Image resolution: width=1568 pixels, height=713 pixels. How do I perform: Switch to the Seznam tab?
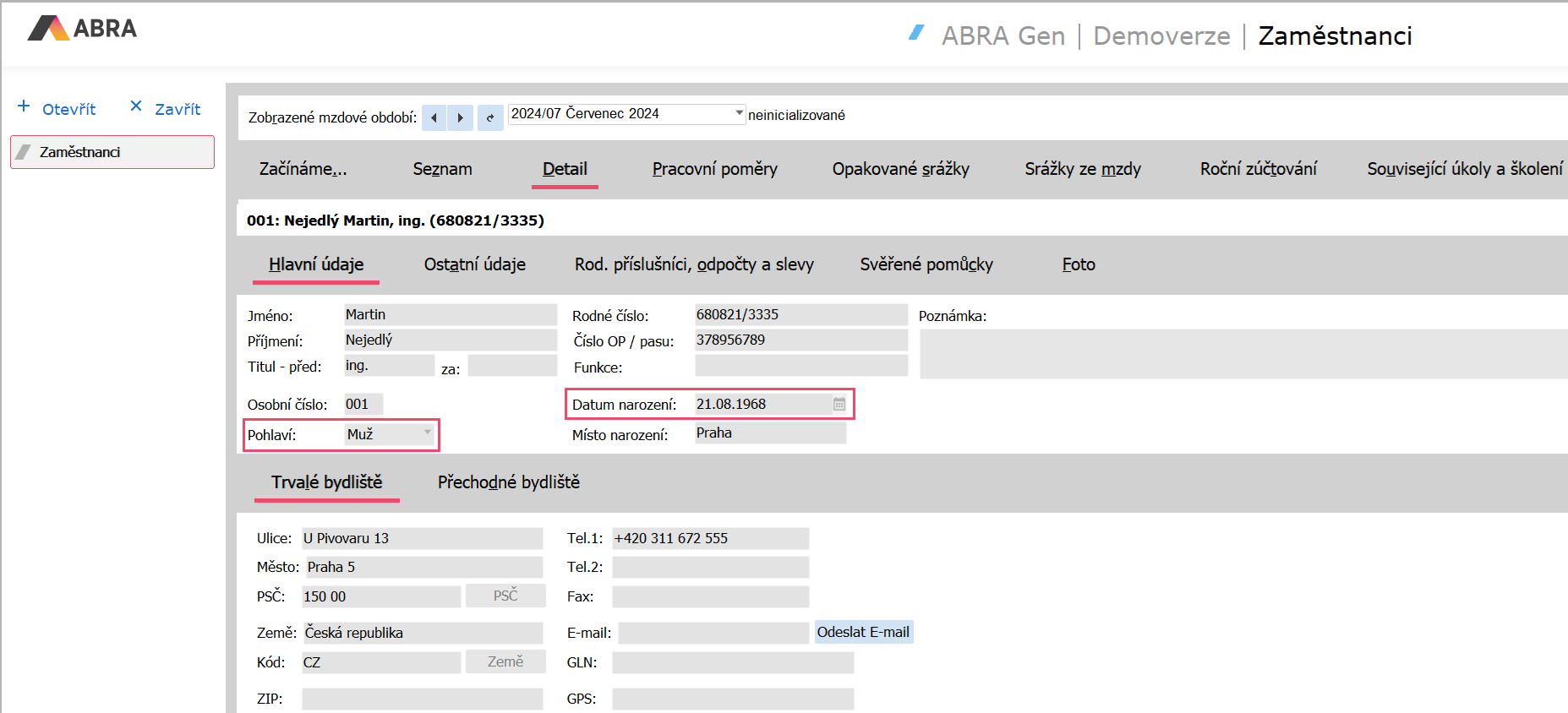pyautogui.click(x=442, y=169)
